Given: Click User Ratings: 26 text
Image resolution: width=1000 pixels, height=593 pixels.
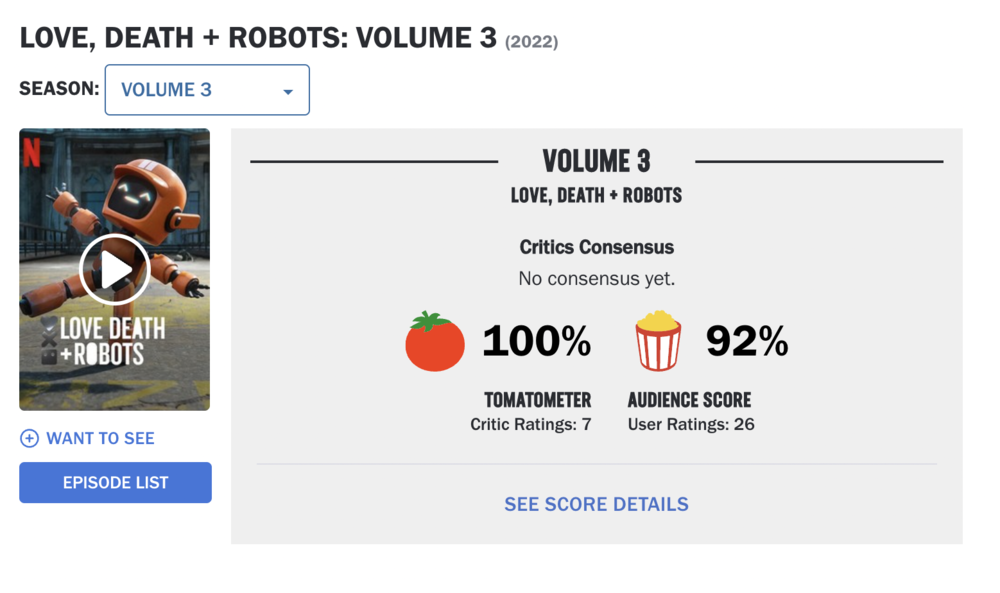Looking at the screenshot, I should (691, 425).
